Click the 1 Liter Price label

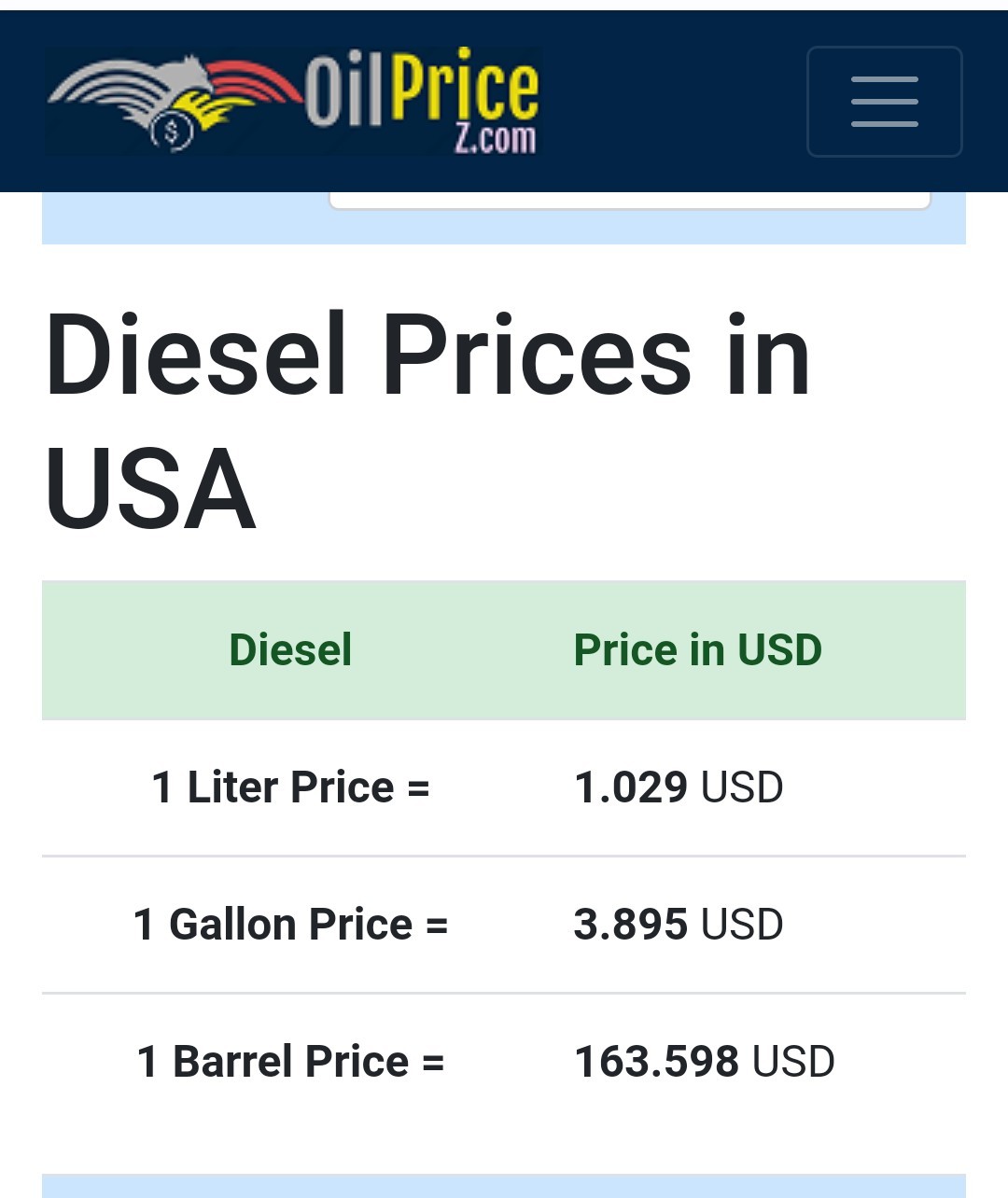[x=290, y=787]
